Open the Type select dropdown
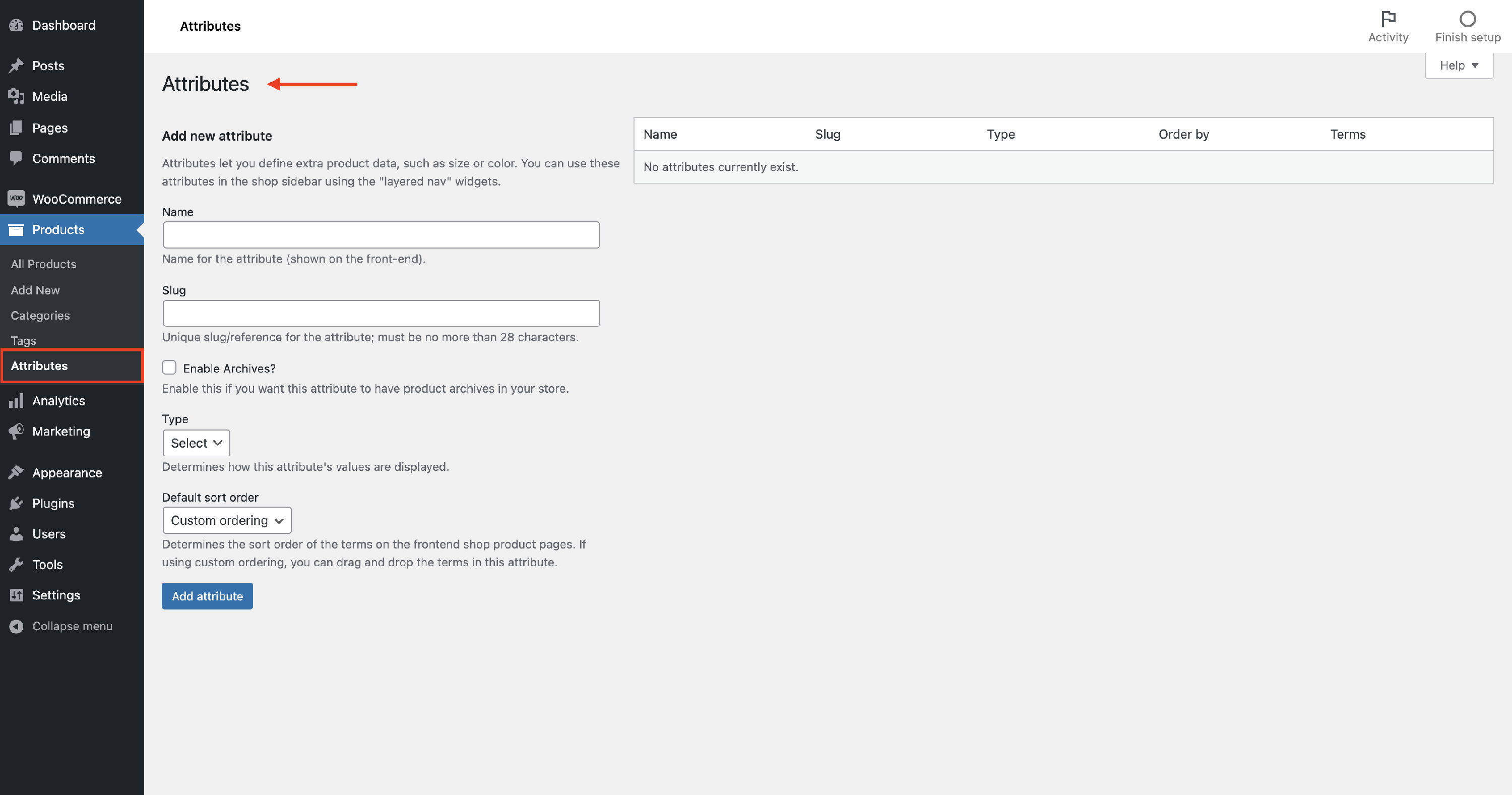The width and height of the screenshot is (1512, 795). [x=196, y=443]
